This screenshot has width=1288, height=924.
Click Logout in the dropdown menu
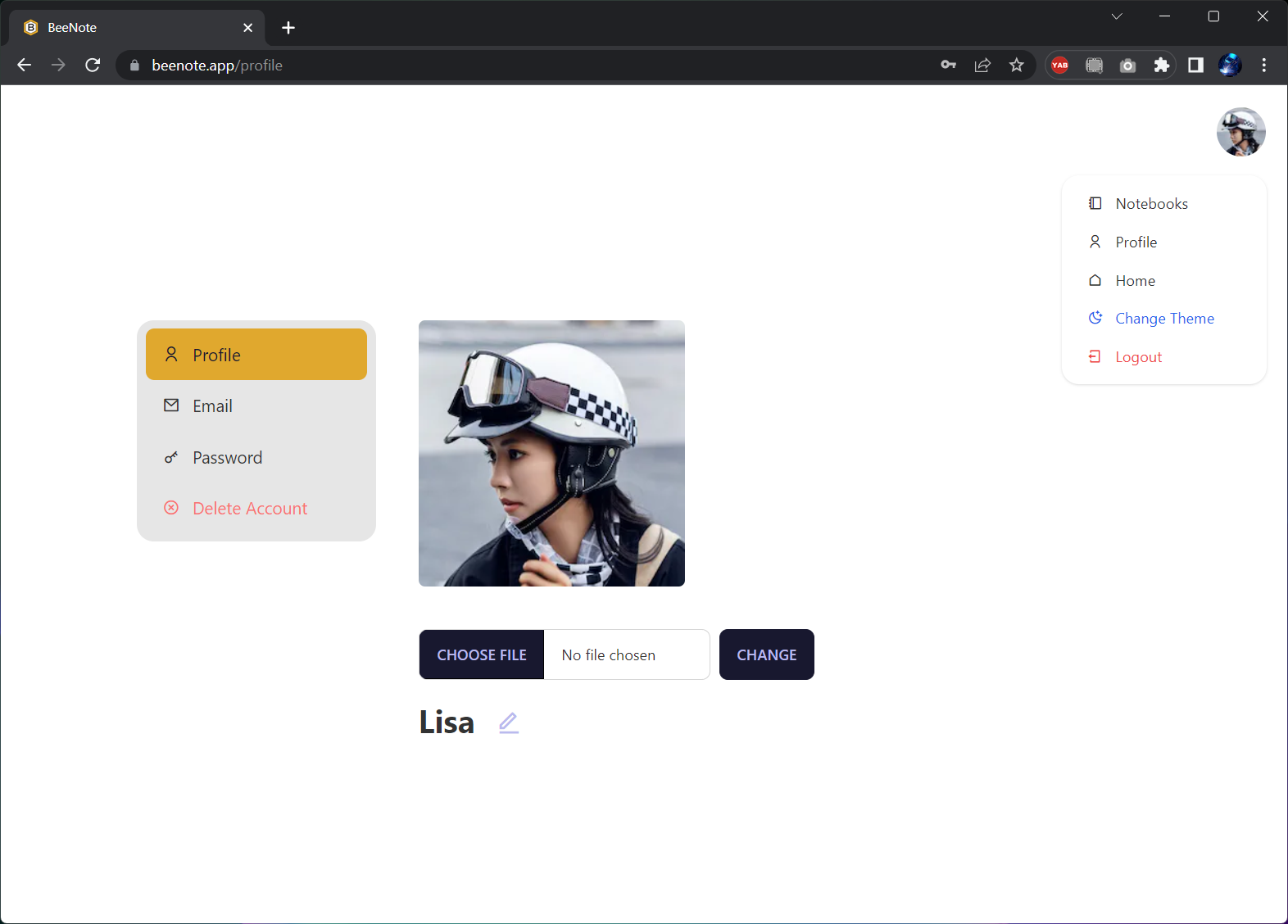[1163, 357]
